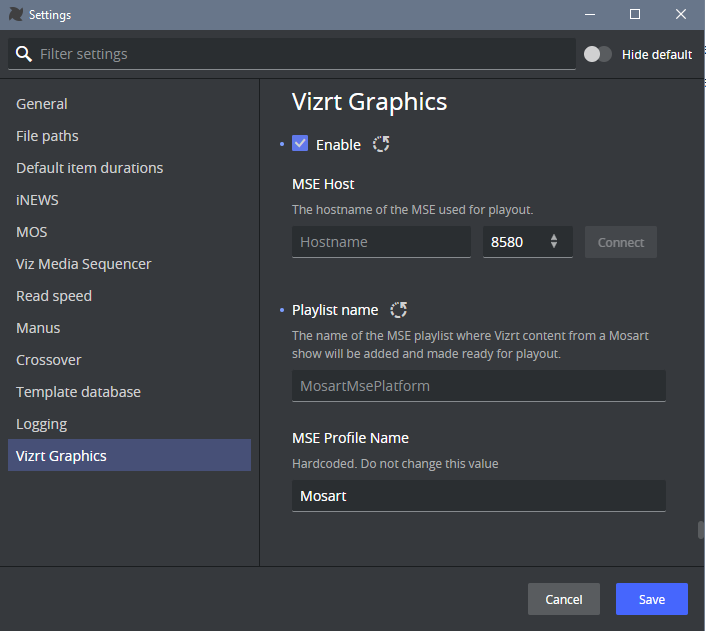Click the settings panel vertical scrollbar
Image resolution: width=706 pixels, height=631 pixels.
pyautogui.click(x=701, y=530)
